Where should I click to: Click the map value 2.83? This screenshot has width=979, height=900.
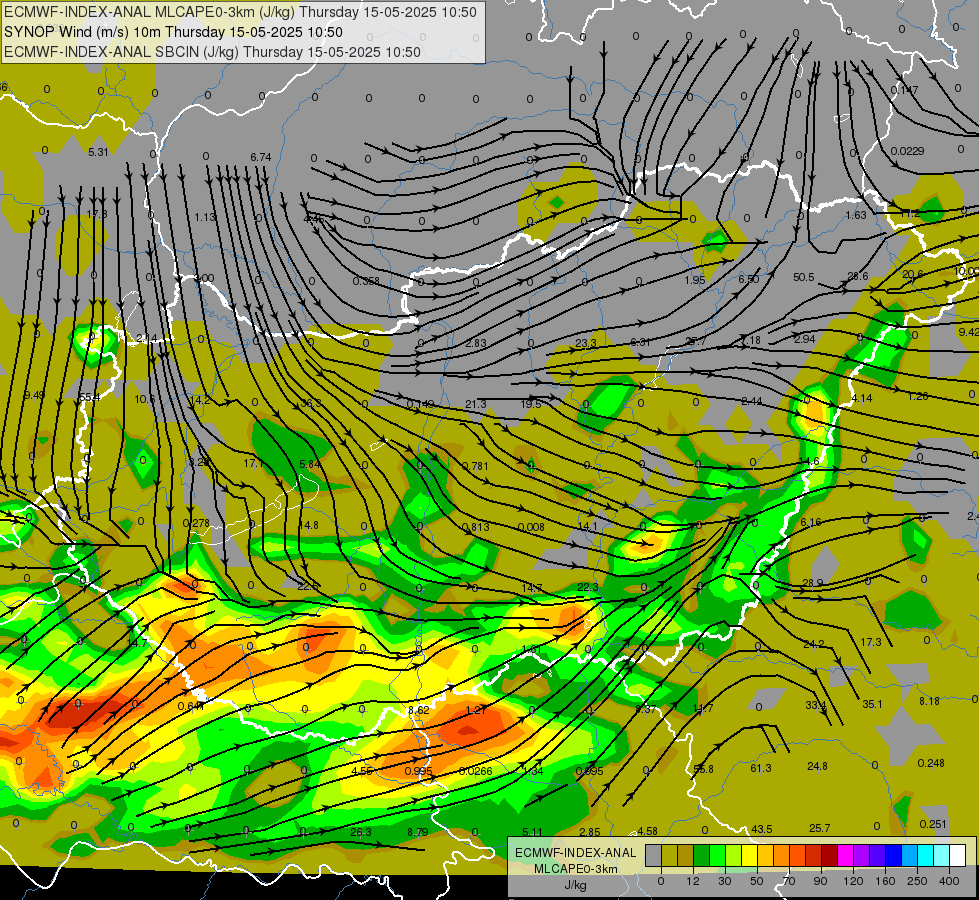click(475, 343)
